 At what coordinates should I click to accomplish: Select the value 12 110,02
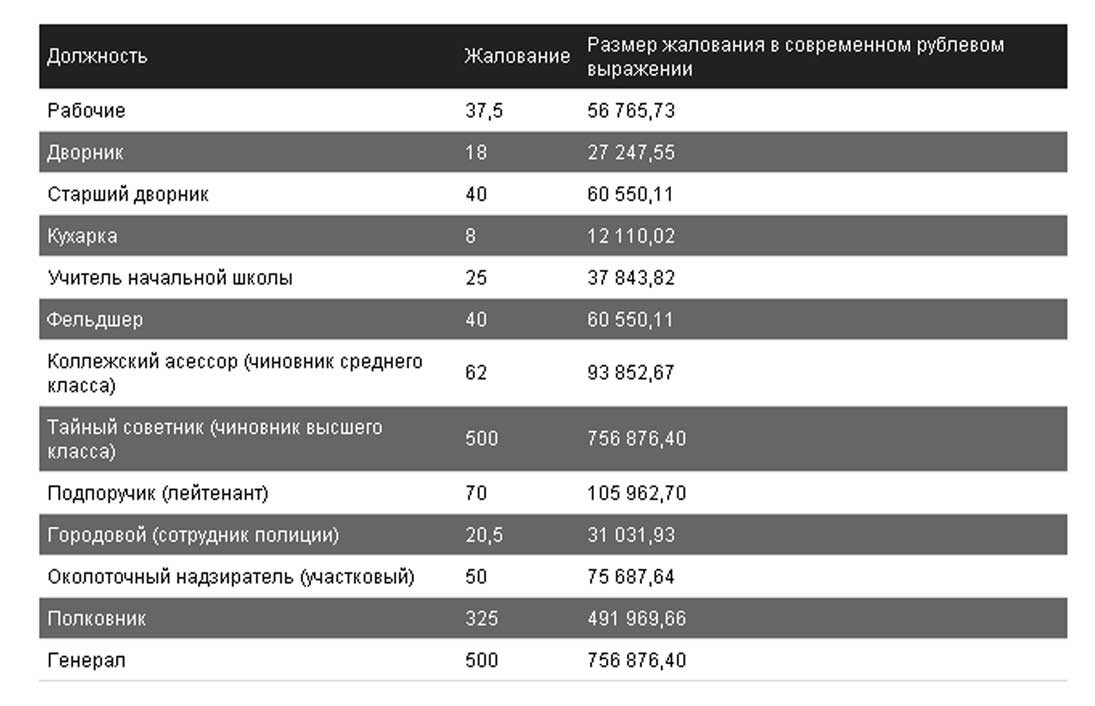(631, 236)
